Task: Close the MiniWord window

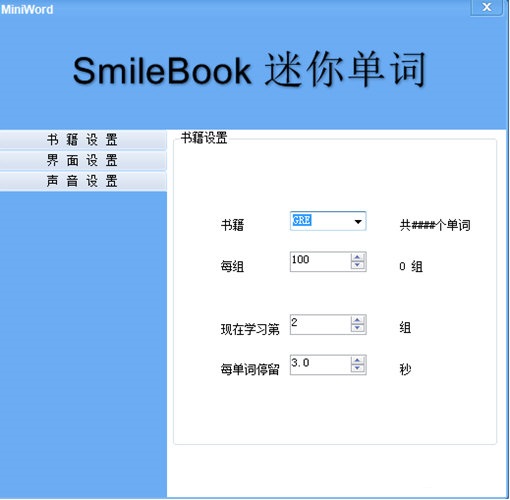Action: [x=487, y=7]
